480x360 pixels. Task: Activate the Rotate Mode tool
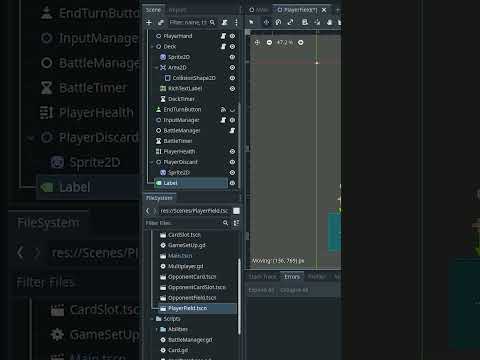point(278,22)
